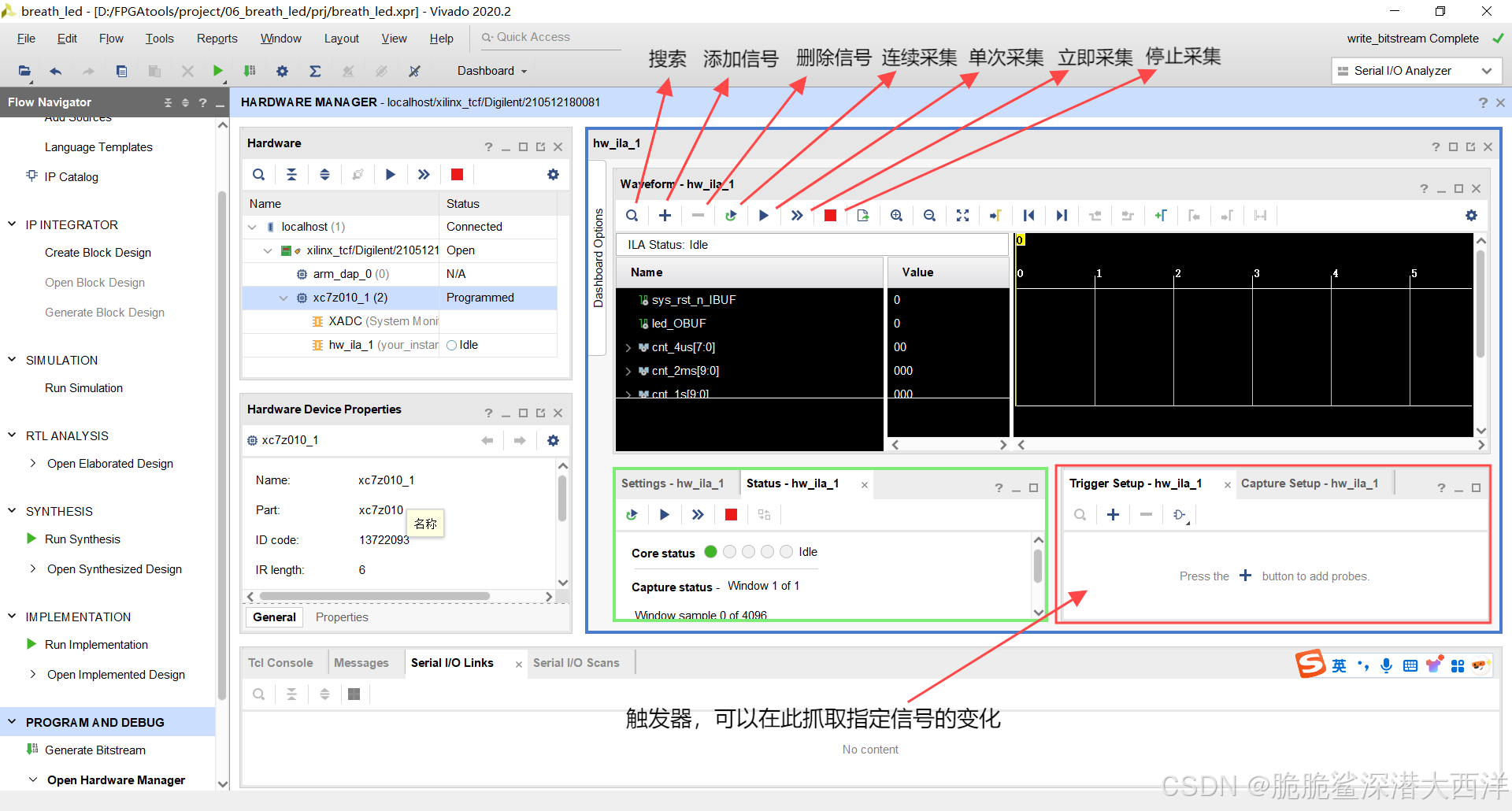
Task: Click the main toolbar Settings gear
Action: coord(282,71)
